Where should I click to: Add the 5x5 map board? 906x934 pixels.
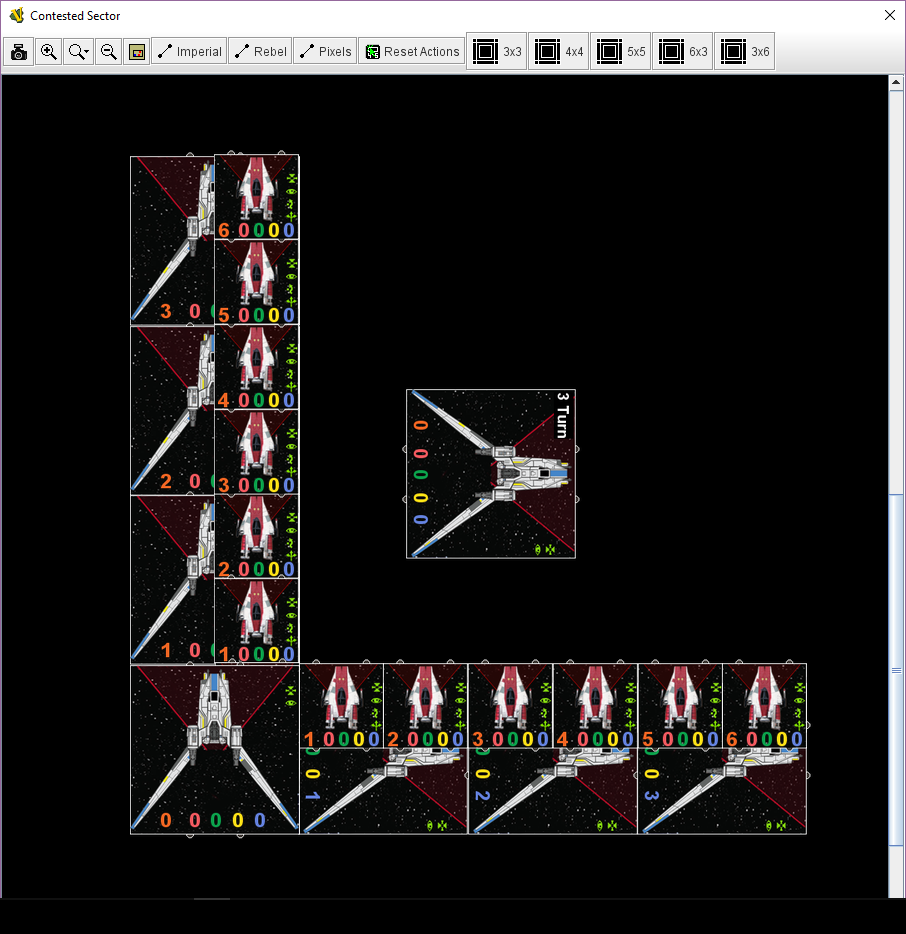coord(621,51)
